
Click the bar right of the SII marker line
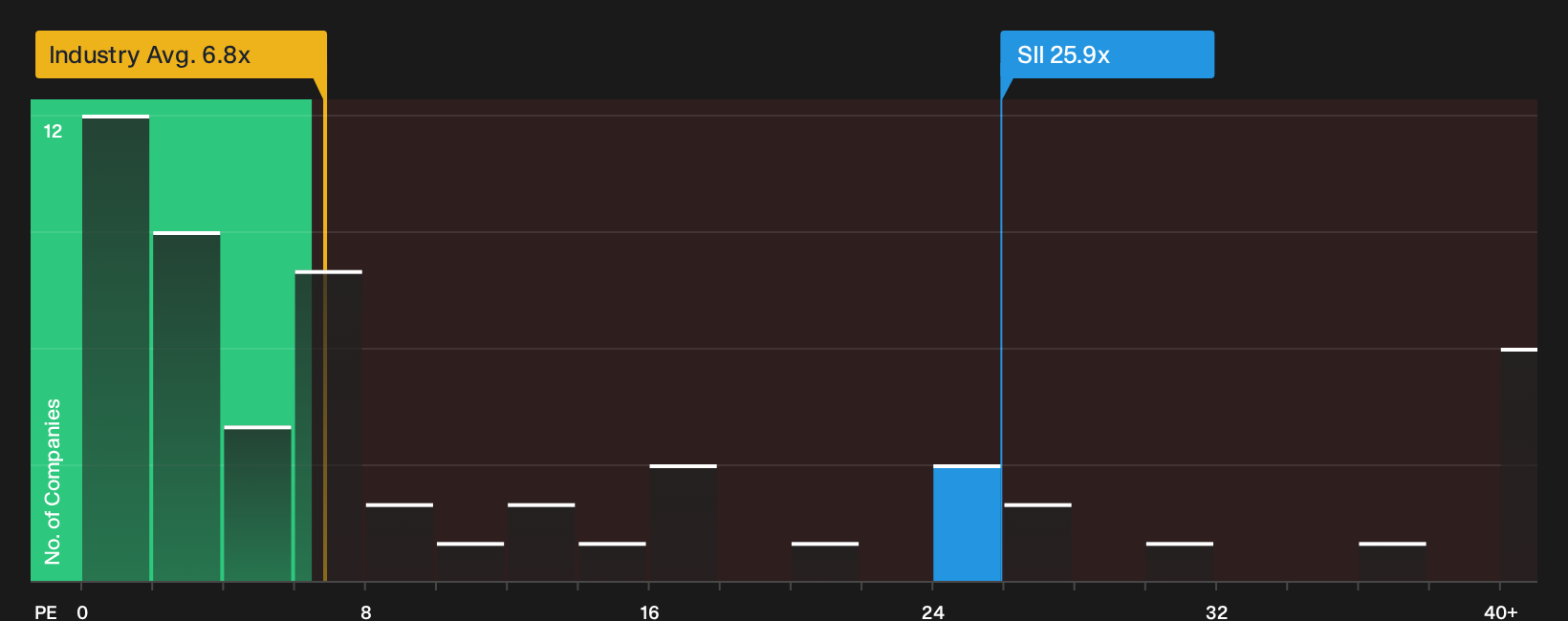tap(1037, 542)
